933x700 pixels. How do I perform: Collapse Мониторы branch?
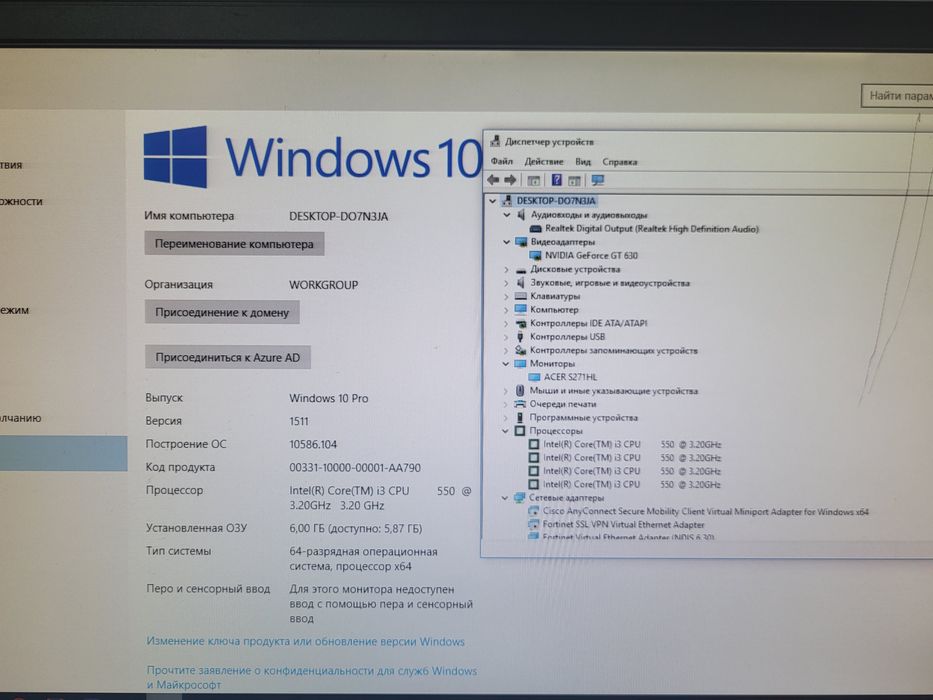(506, 364)
